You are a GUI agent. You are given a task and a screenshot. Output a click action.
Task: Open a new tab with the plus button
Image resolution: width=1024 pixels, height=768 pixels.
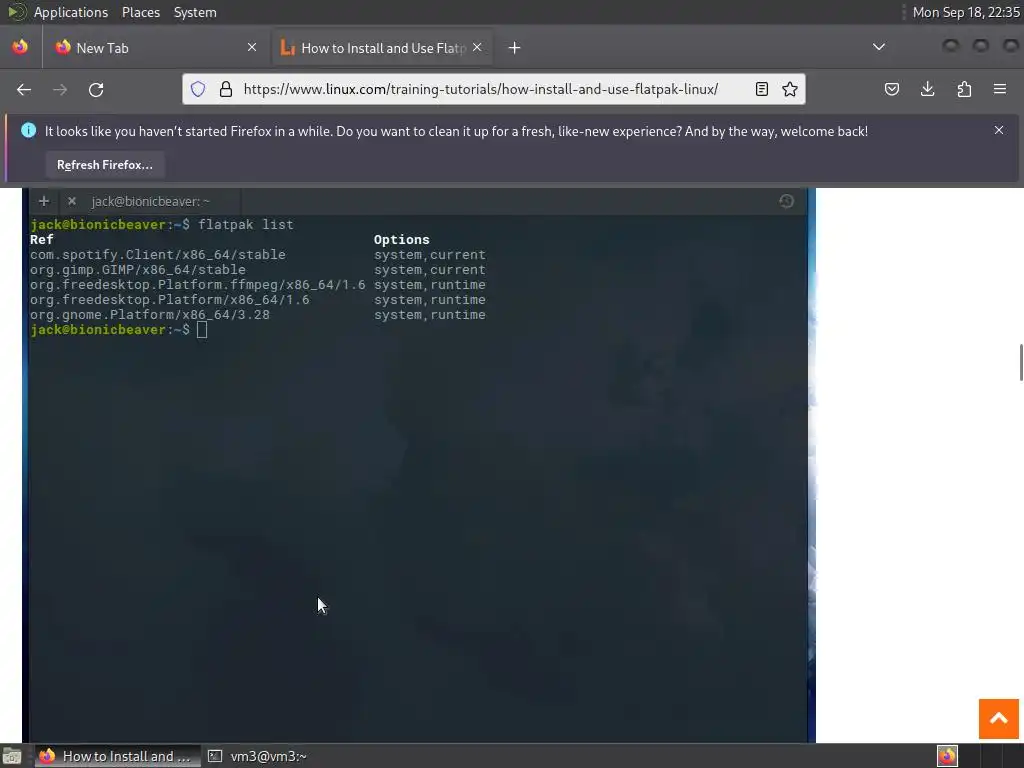[515, 48]
